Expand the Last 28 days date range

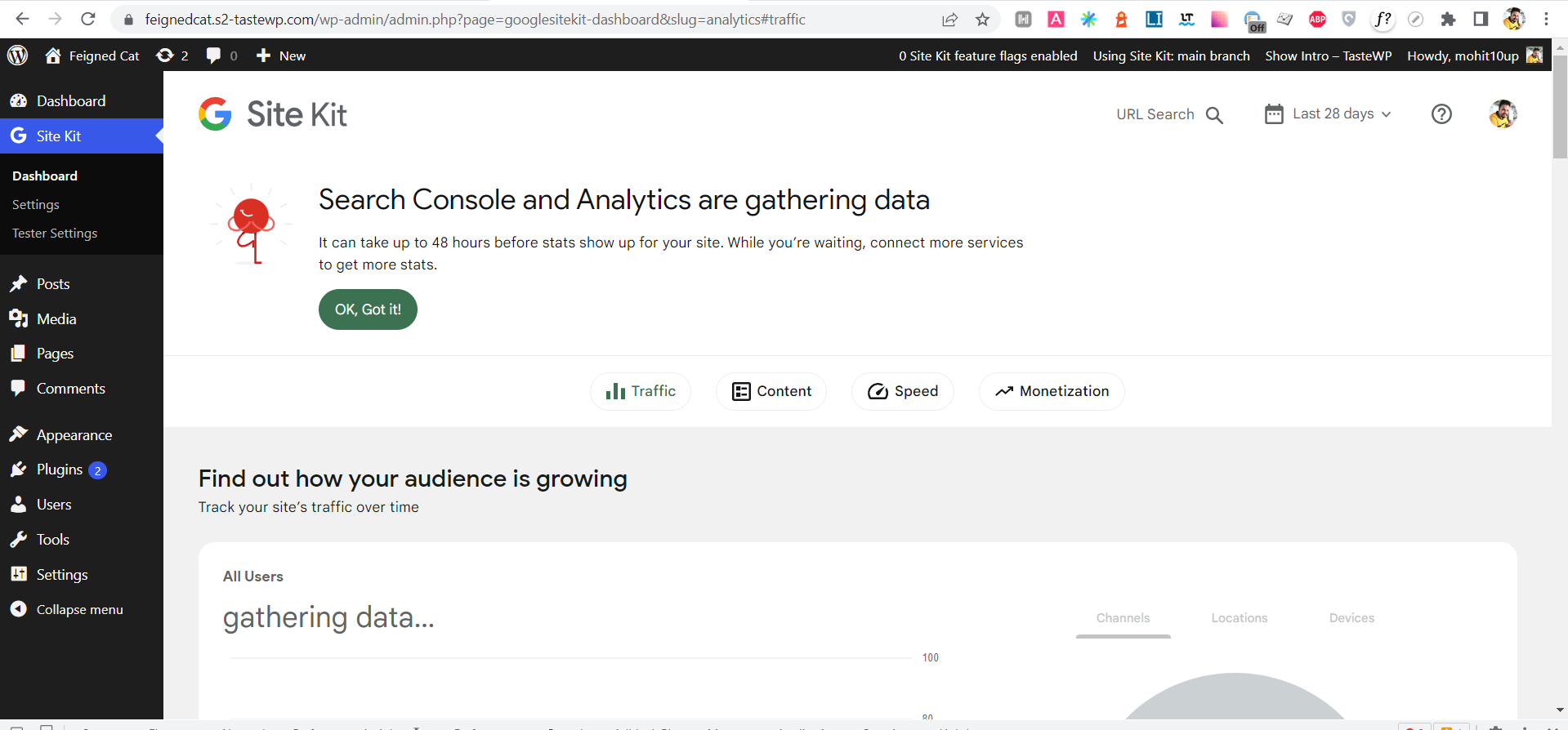coord(1329,114)
